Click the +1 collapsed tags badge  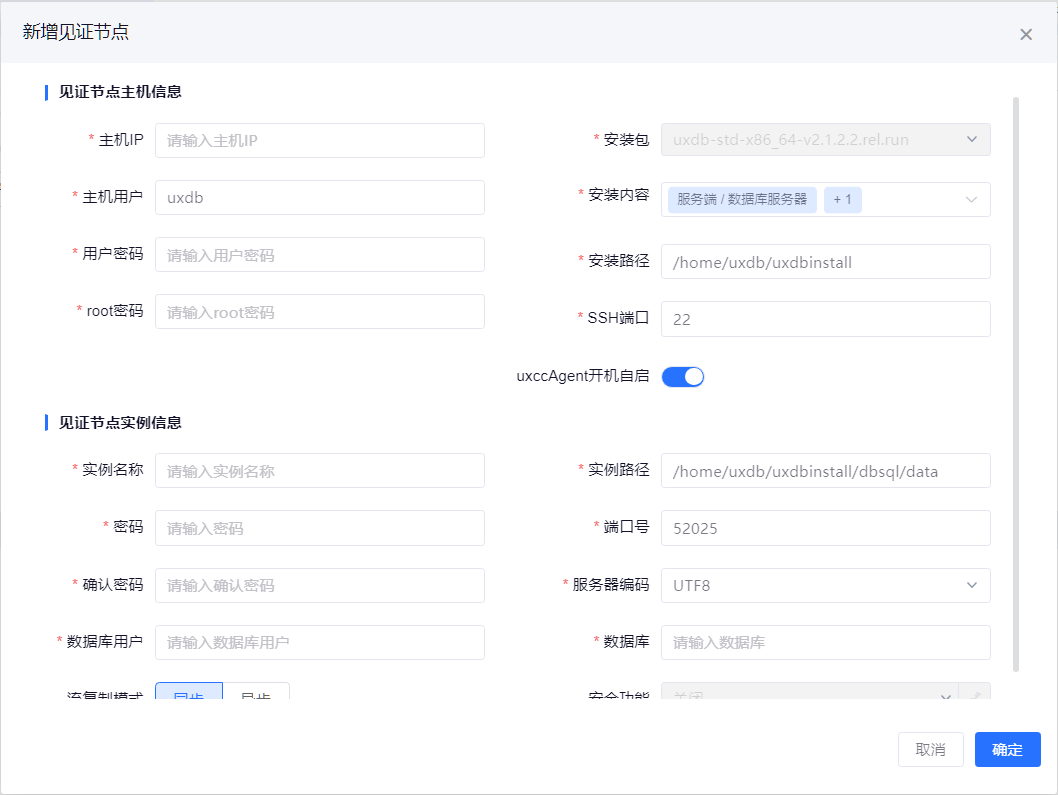click(x=842, y=199)
